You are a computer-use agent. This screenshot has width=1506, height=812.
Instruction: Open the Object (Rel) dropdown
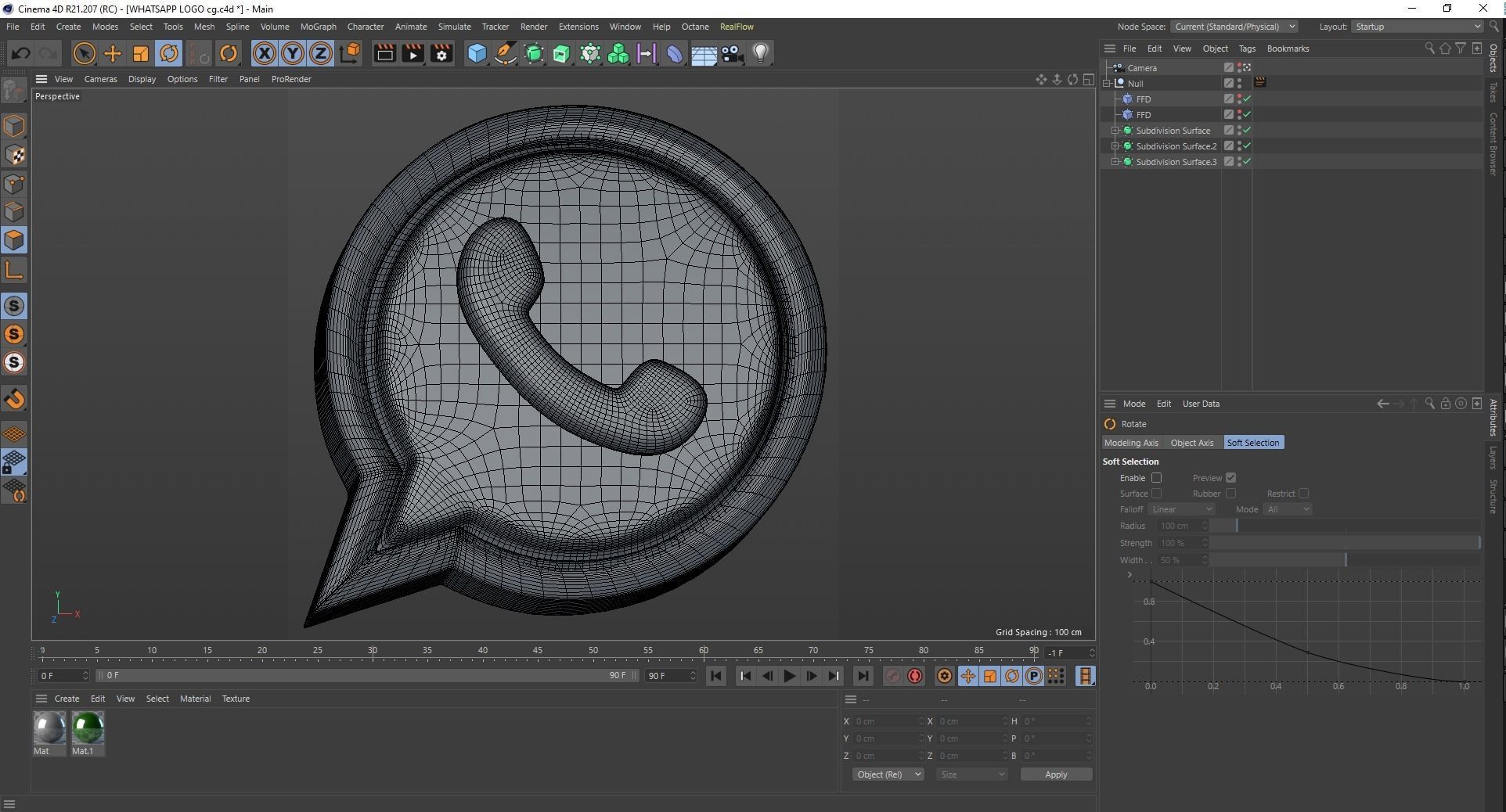tap(888, 774)
